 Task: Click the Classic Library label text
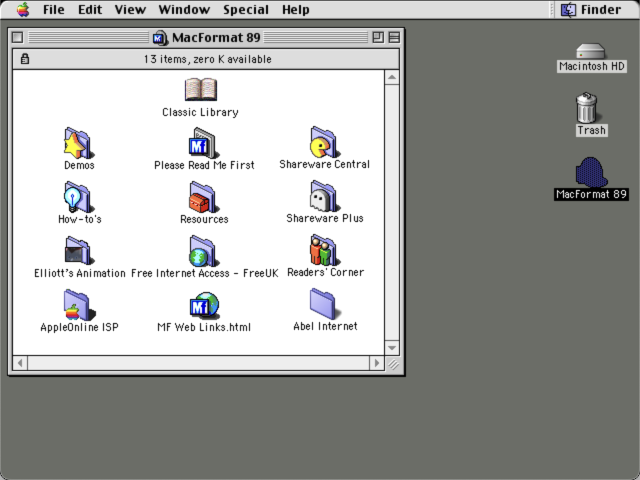point(200,112)
